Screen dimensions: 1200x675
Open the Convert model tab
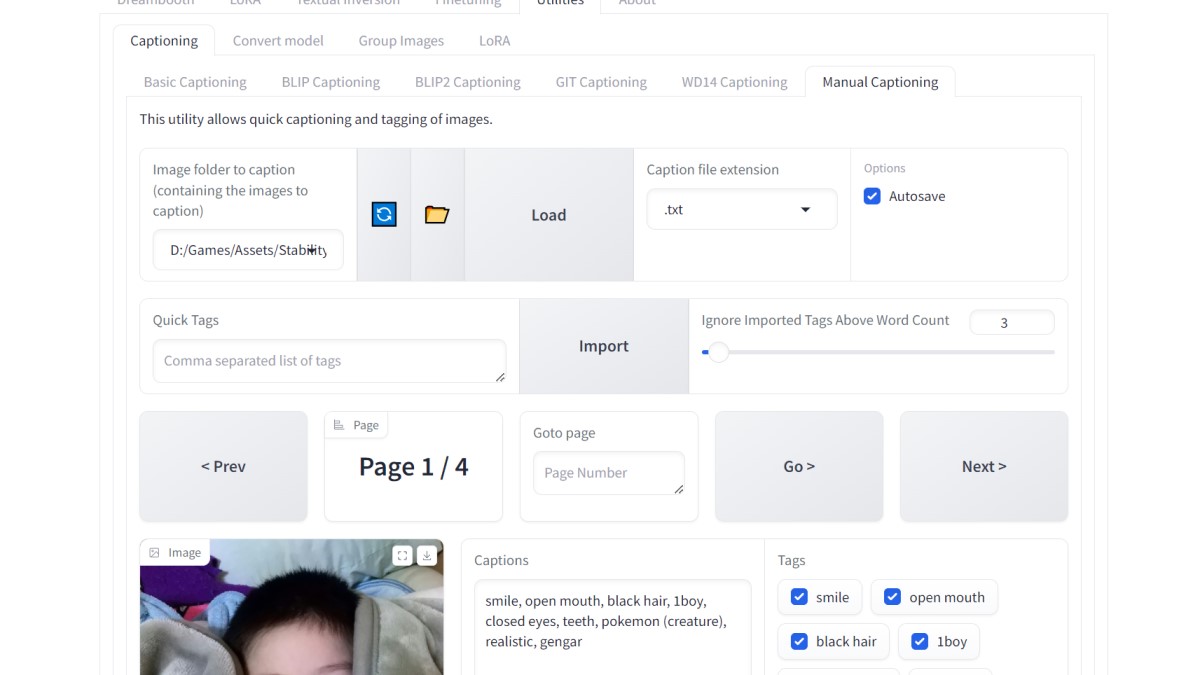[x=278, y=41]
